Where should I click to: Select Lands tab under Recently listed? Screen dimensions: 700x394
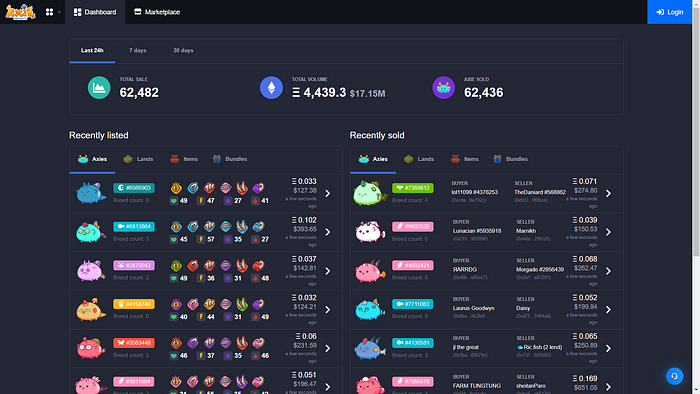tap(138, 159)
